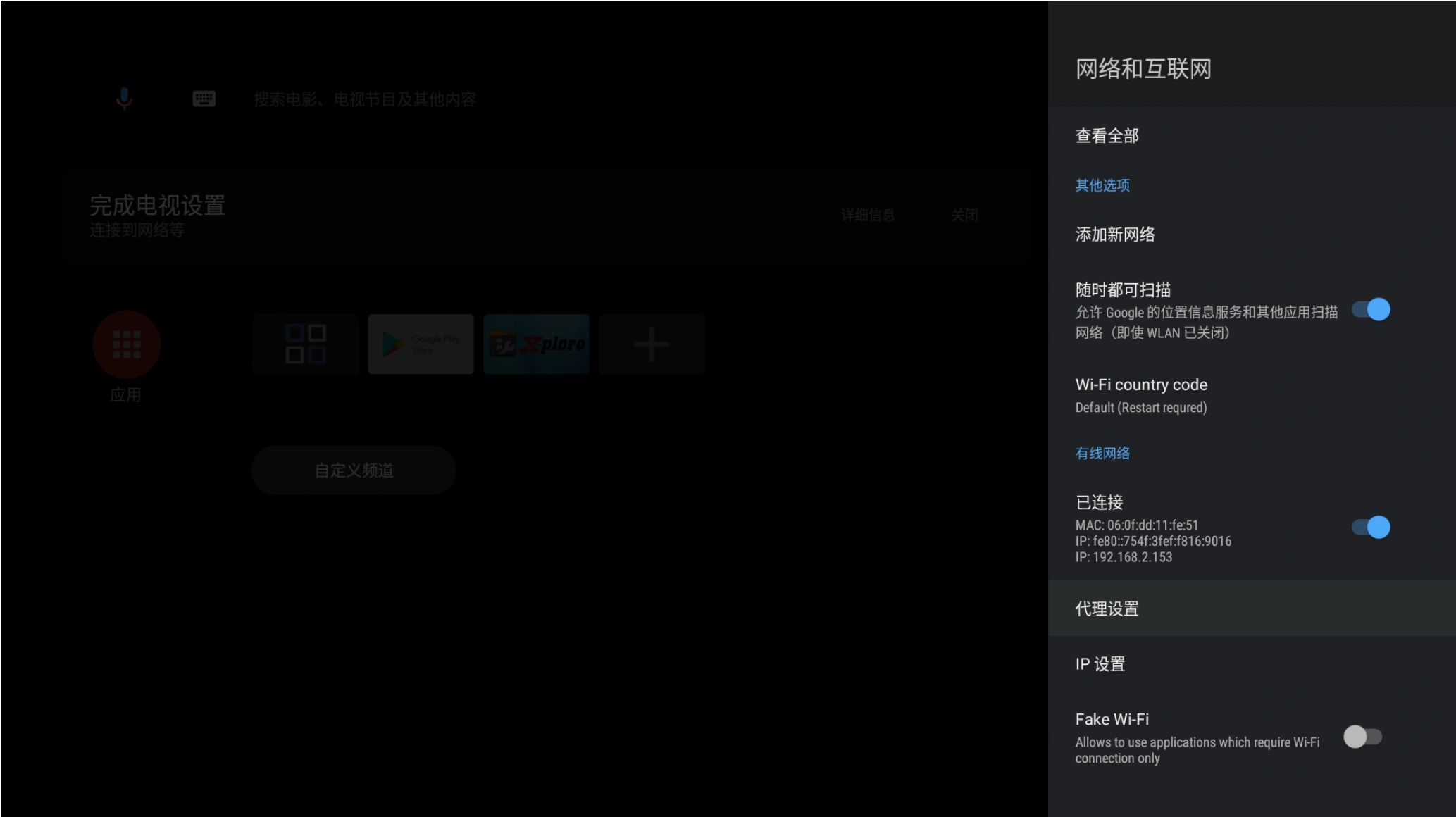The height and width of the screenshot is (817, 1456).
Task: Click the 自定义频道 customize channels button
Action: 354,470
